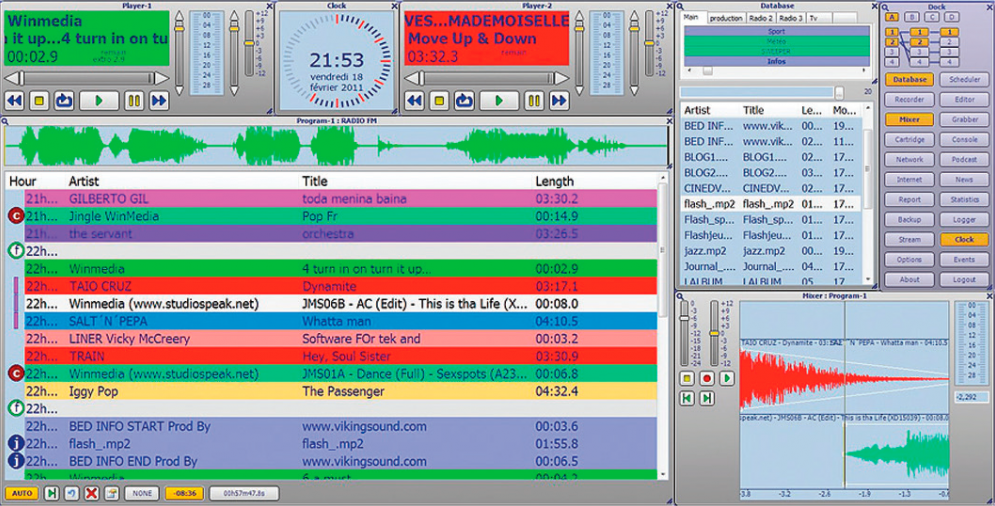Click the red record button in Mixer
Image resolution: width=995 pixels, height=506 pixels.
click(x=707, y=378)
